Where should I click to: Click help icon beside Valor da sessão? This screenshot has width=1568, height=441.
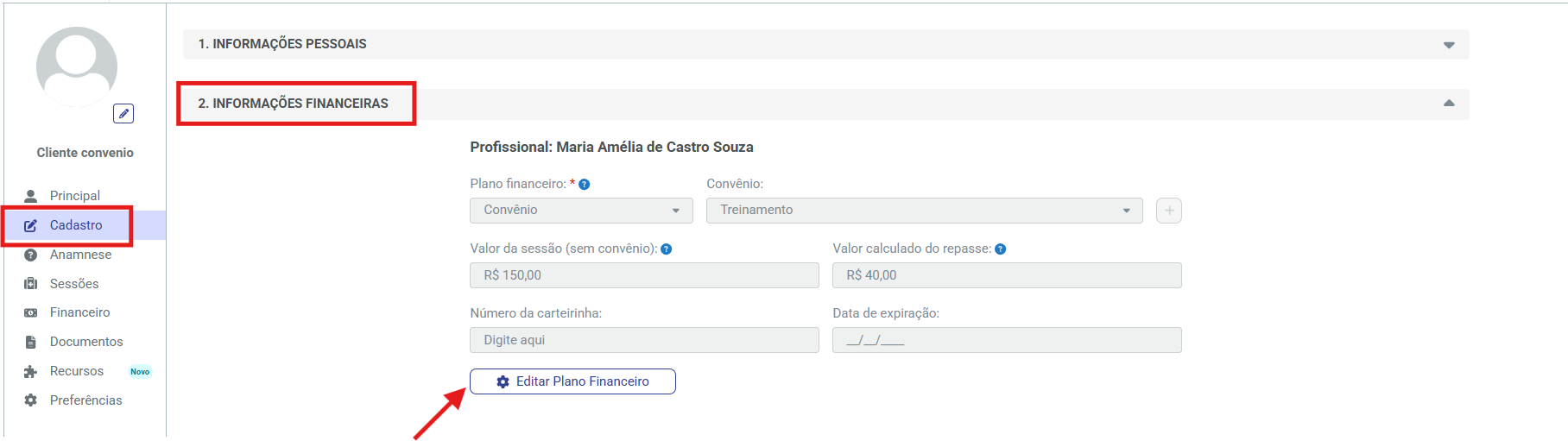click(666, 249)
